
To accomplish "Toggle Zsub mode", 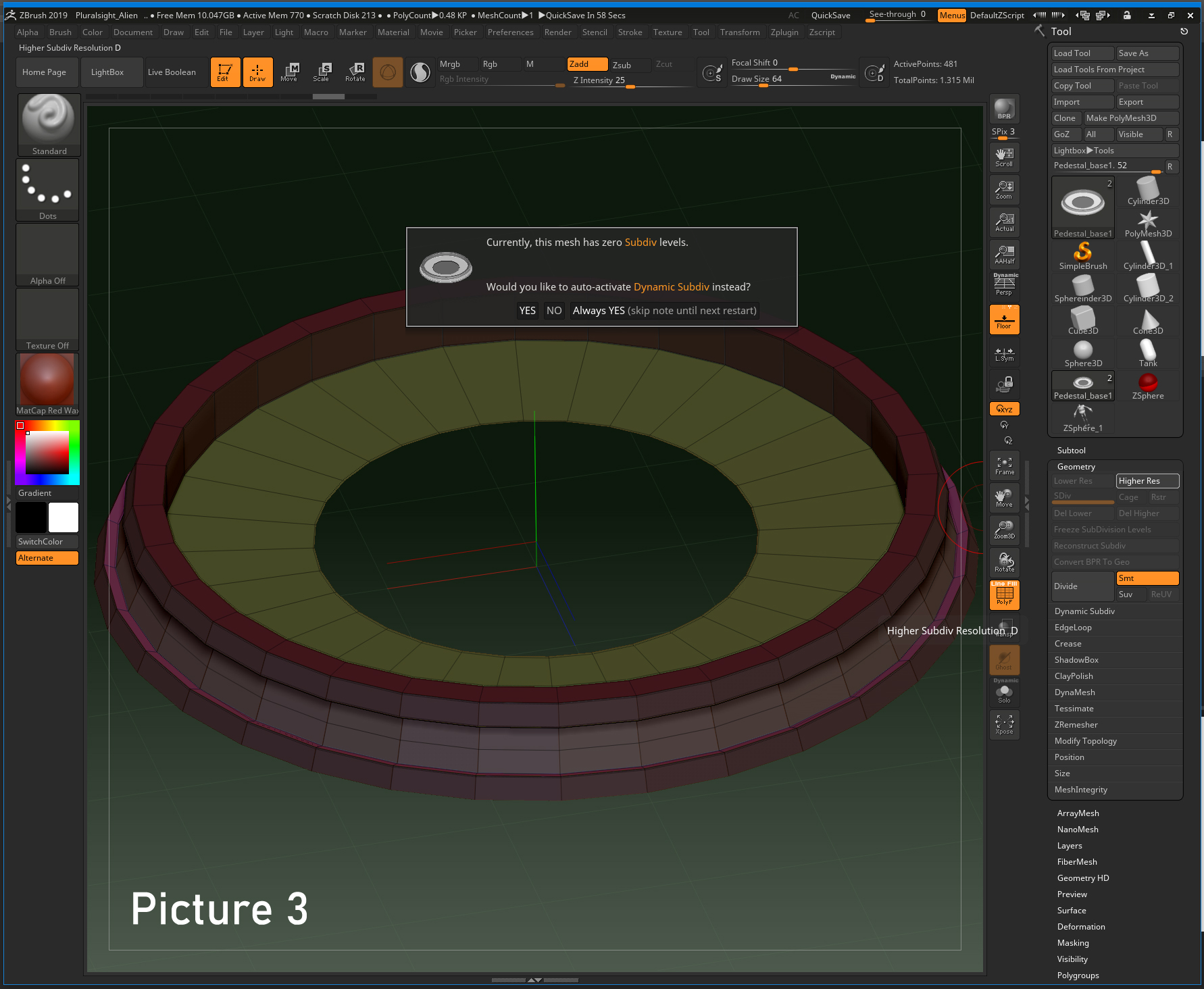I will coord(630,65).
